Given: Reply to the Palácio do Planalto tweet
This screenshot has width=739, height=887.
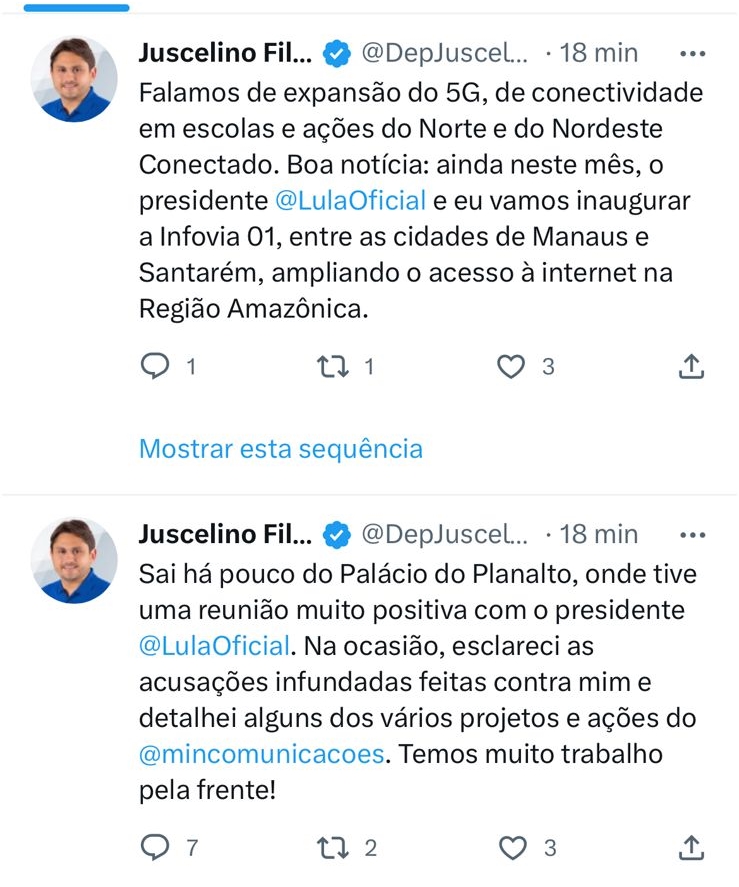Looking at the screenshot, I should click(155, 848).
